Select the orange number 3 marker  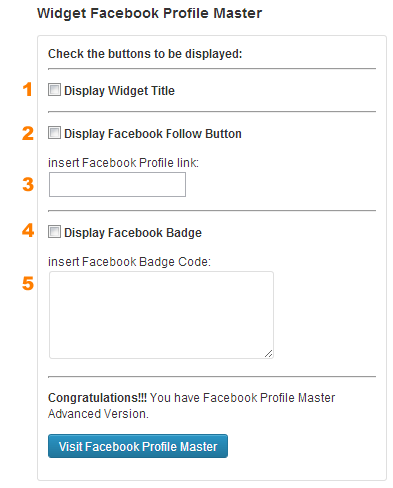click(28, 184)
